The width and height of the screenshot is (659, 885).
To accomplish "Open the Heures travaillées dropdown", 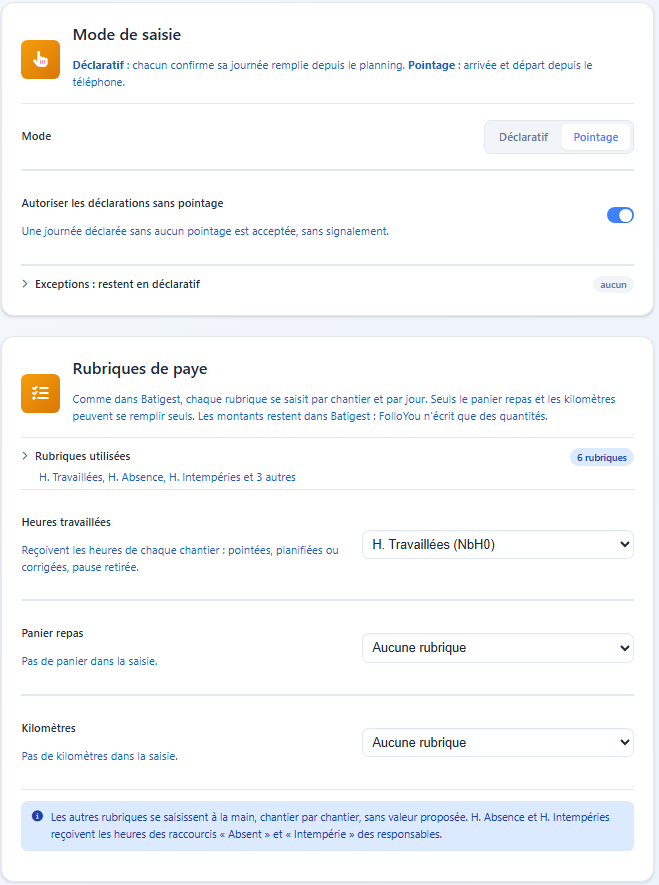I will pyautogui.click(x=498, y=545).
